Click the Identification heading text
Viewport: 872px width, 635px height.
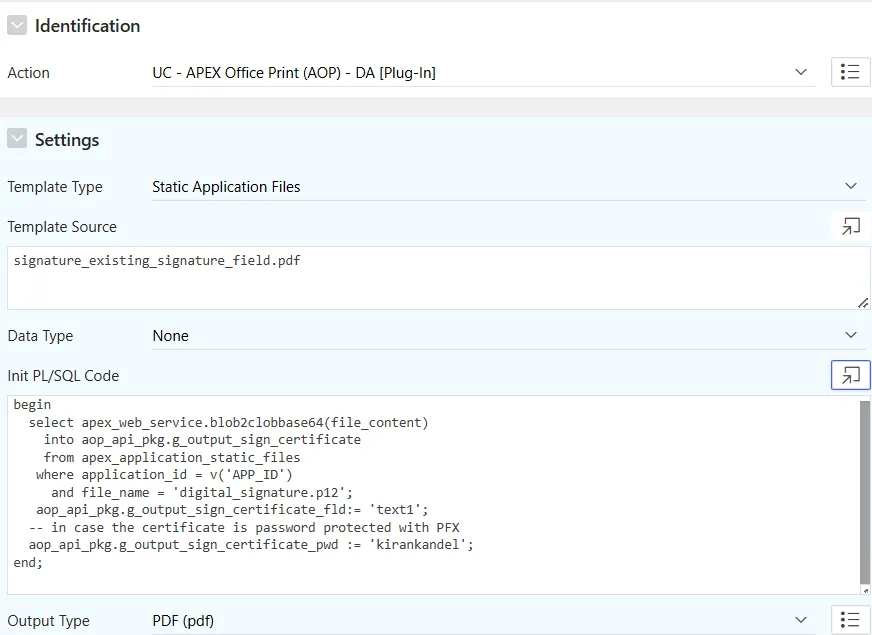tap(87, 26)
